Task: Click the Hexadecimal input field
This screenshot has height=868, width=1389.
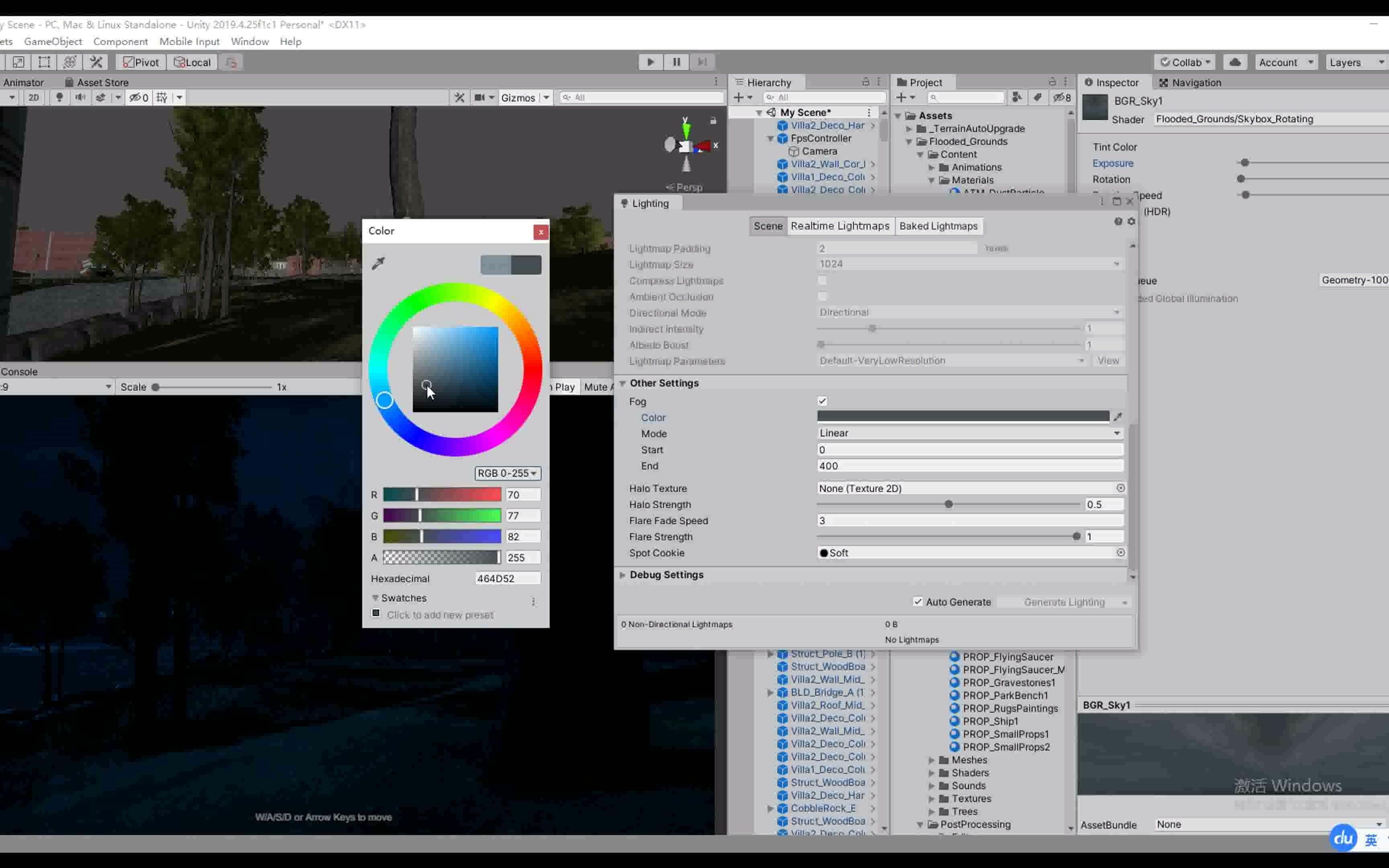Action: coord(507,578)
